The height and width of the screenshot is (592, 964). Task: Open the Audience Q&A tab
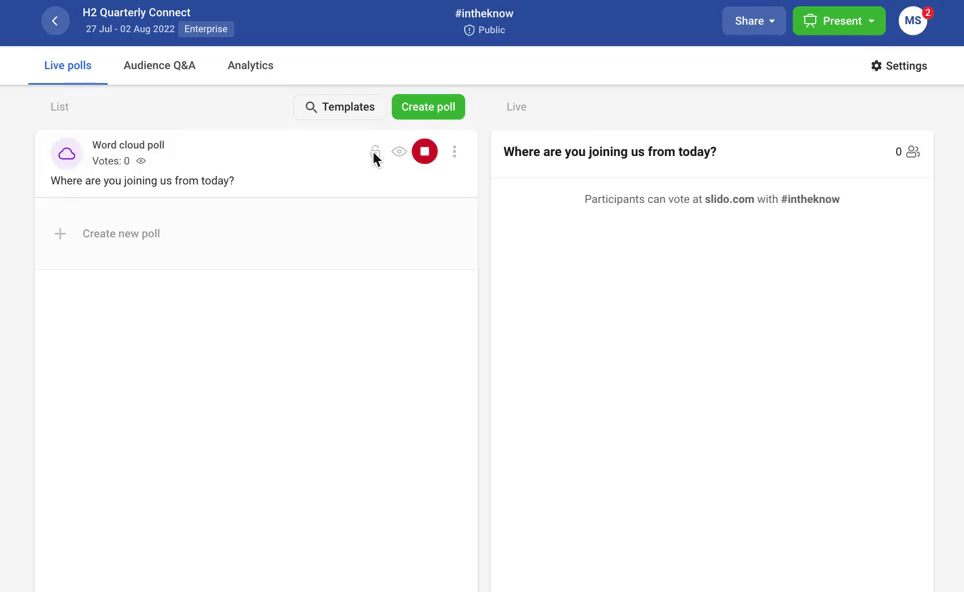tap(159, 65)
